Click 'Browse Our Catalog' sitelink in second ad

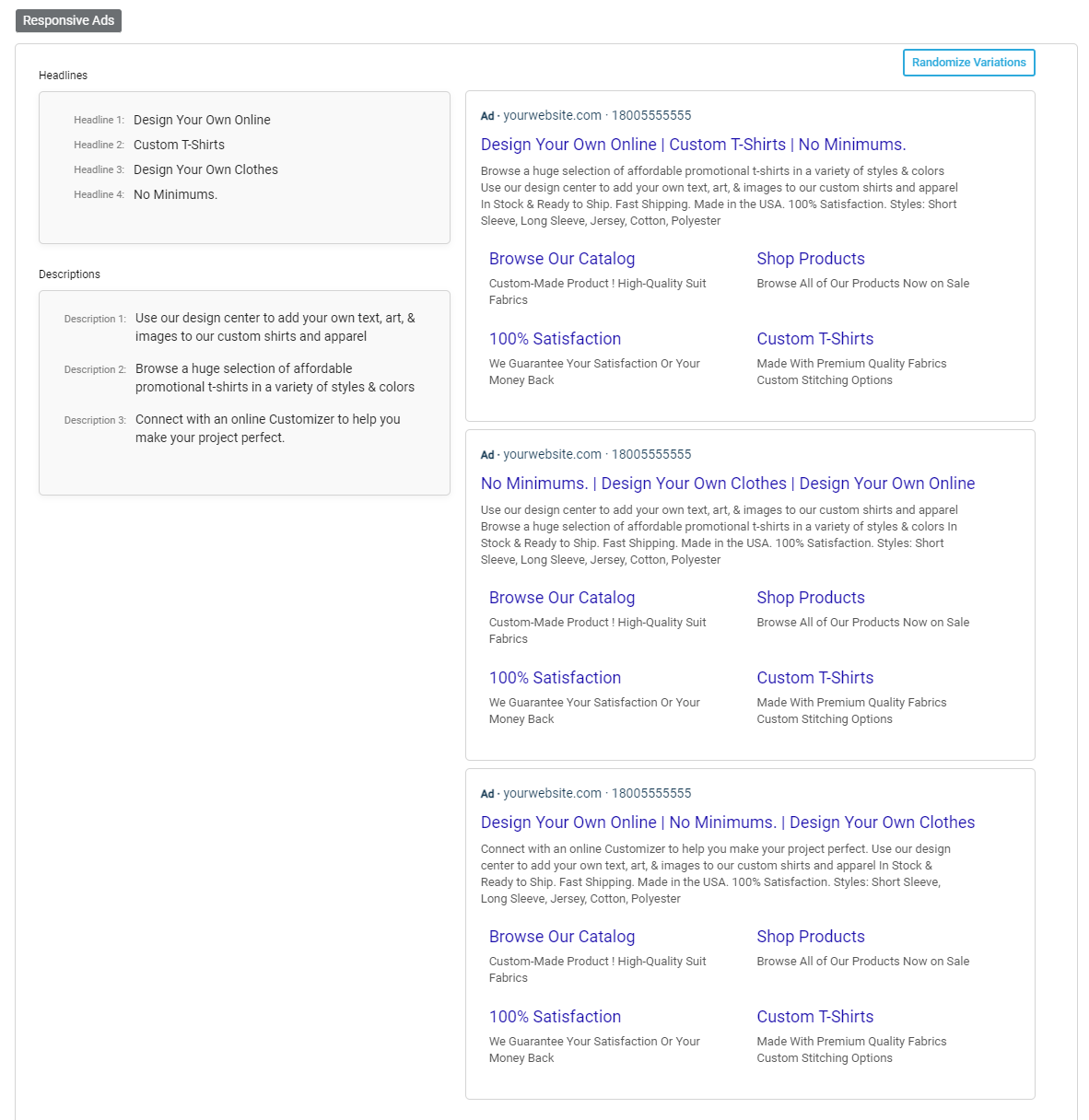pyautogui.click(x=561, y=598)
